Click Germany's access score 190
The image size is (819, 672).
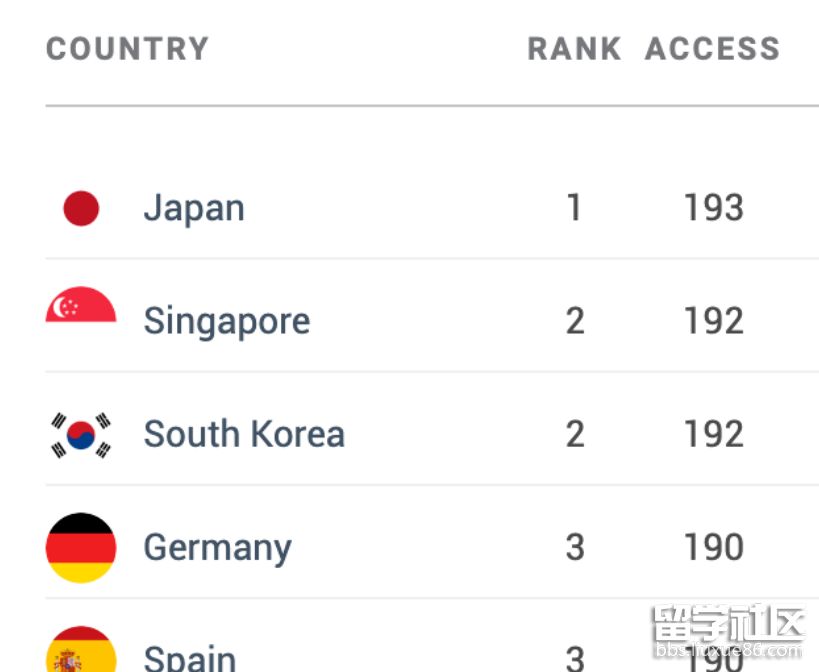pyautogui.click(x=714, y=548)
